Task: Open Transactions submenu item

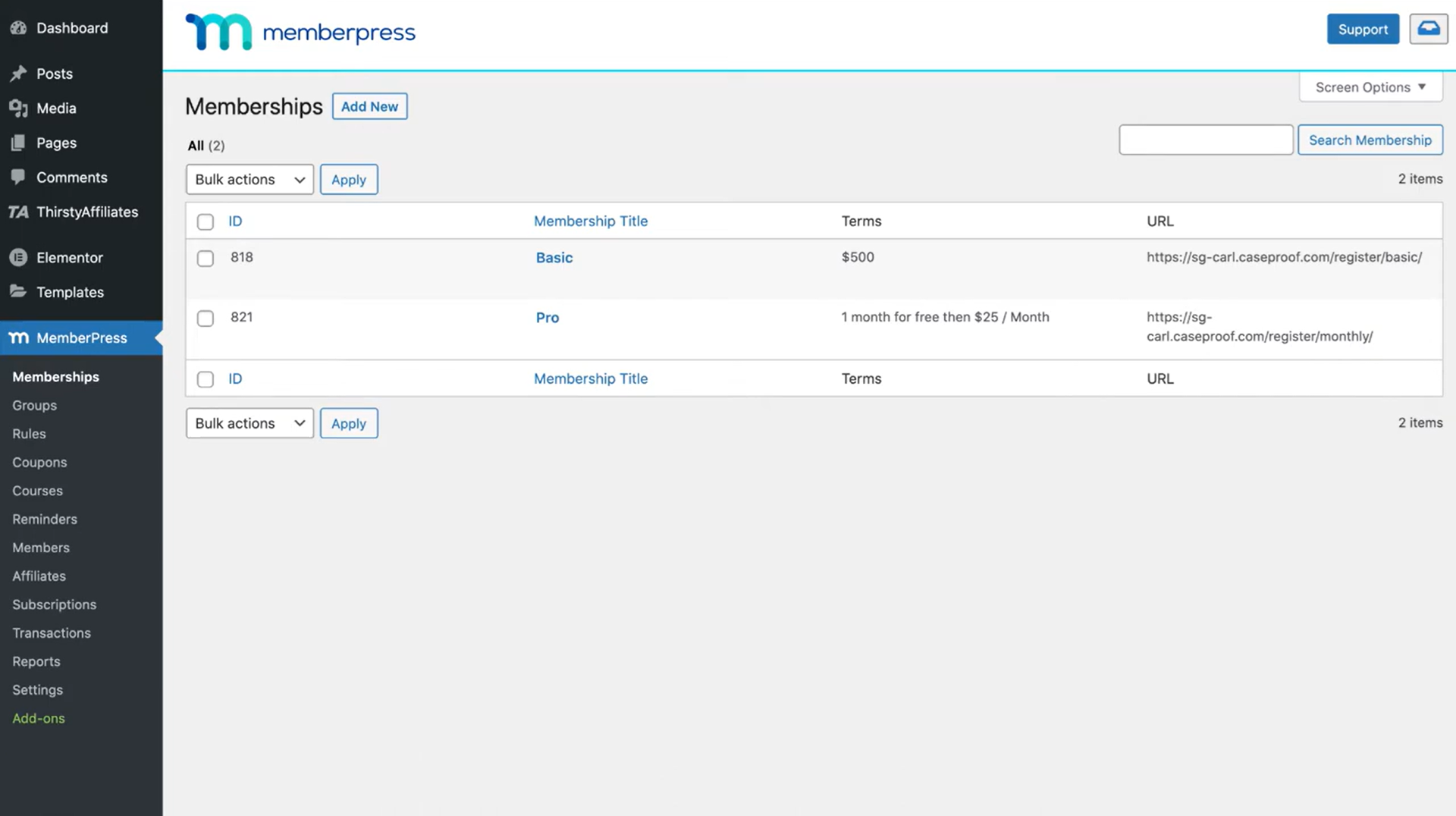Action: (x=52, y=633)
